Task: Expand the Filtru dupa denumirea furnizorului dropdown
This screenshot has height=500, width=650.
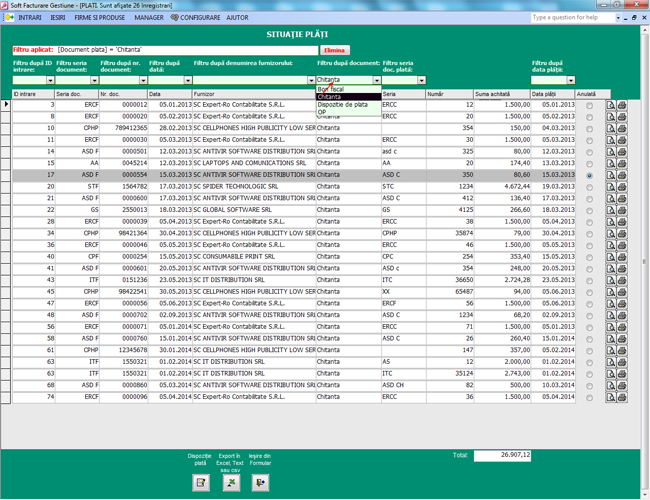Action: [311, 80]
